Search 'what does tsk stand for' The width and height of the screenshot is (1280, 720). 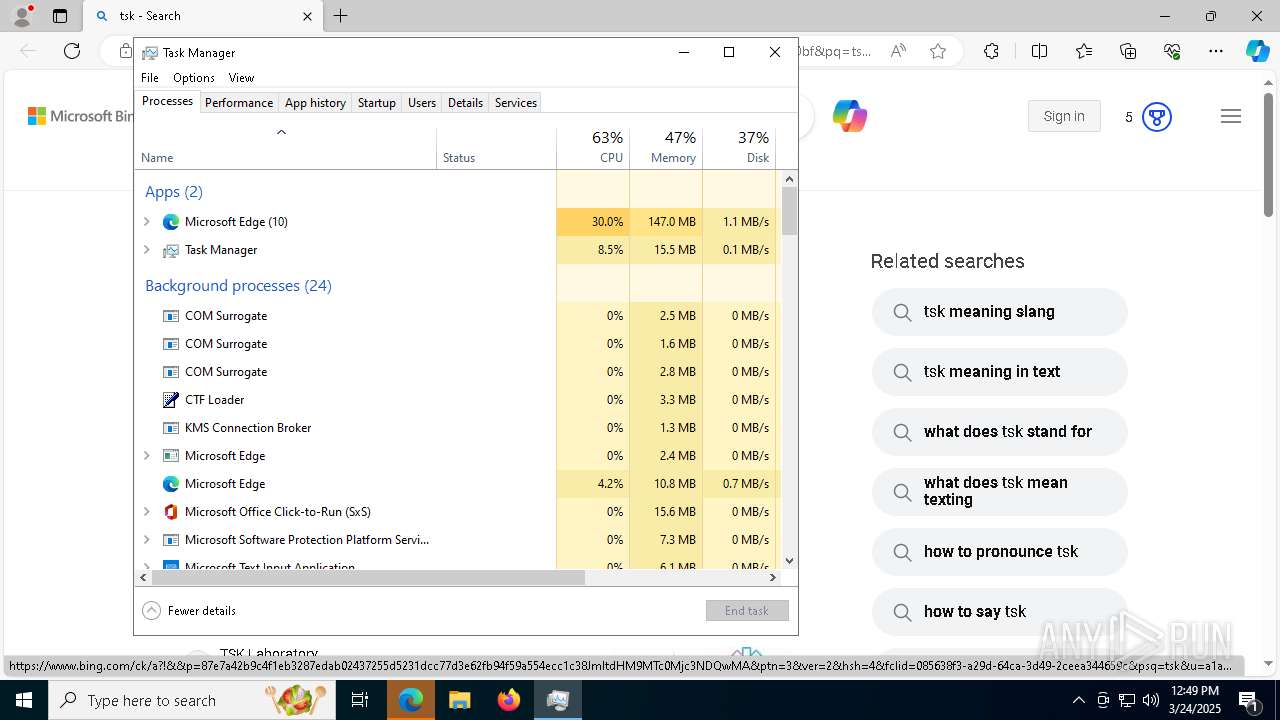pos(1000,432)
